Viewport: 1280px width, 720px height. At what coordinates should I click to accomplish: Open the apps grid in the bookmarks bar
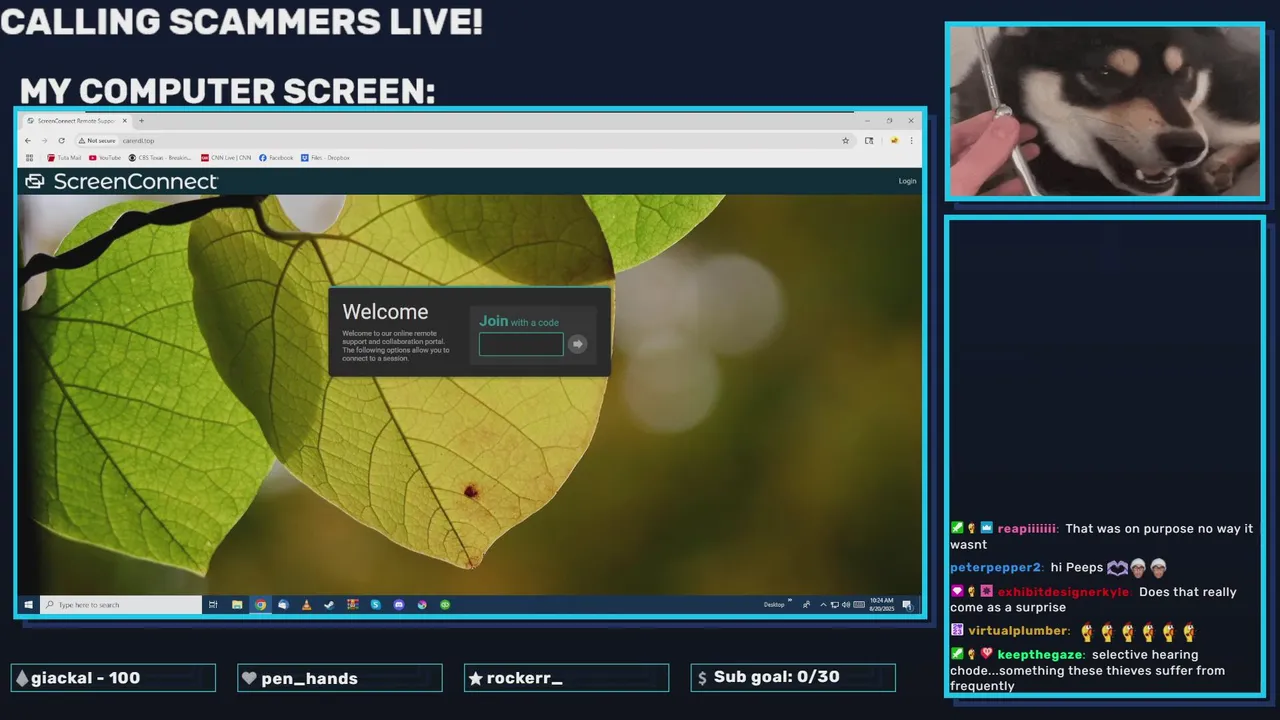[29, 158]
